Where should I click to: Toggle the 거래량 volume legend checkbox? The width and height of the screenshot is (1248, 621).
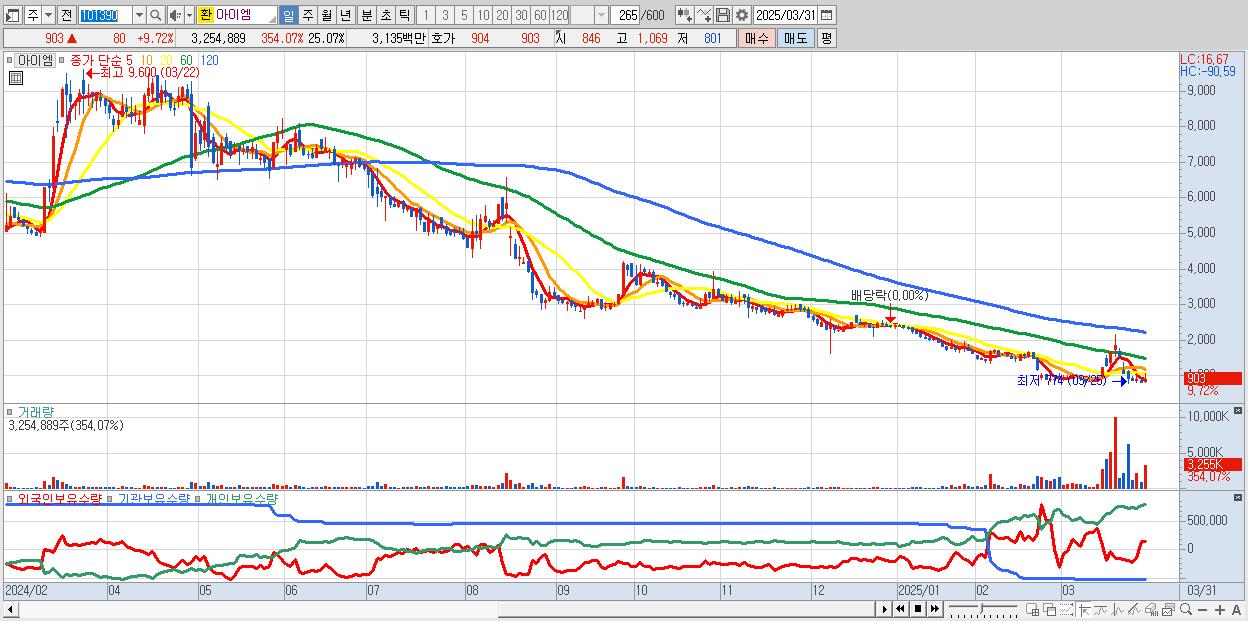coord(9,412)
